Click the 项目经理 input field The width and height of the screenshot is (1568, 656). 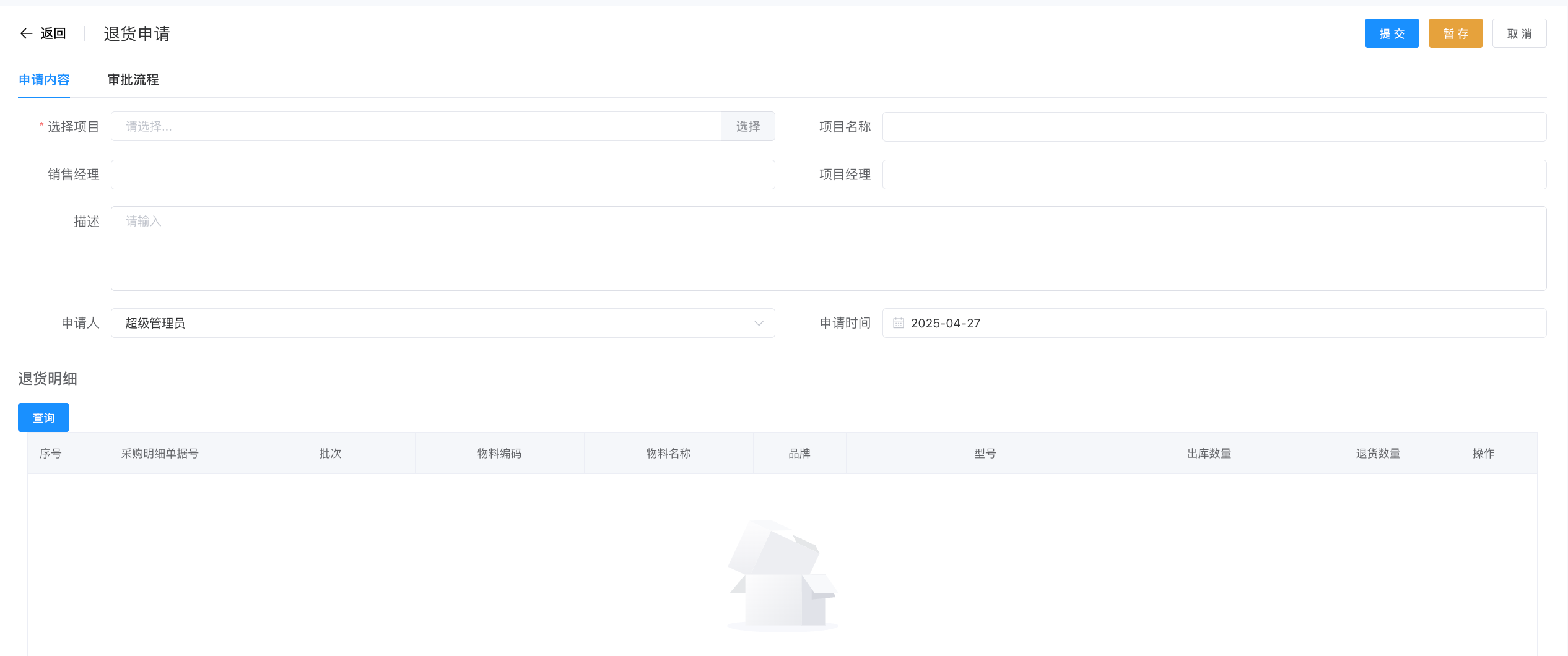(1214, 175)
